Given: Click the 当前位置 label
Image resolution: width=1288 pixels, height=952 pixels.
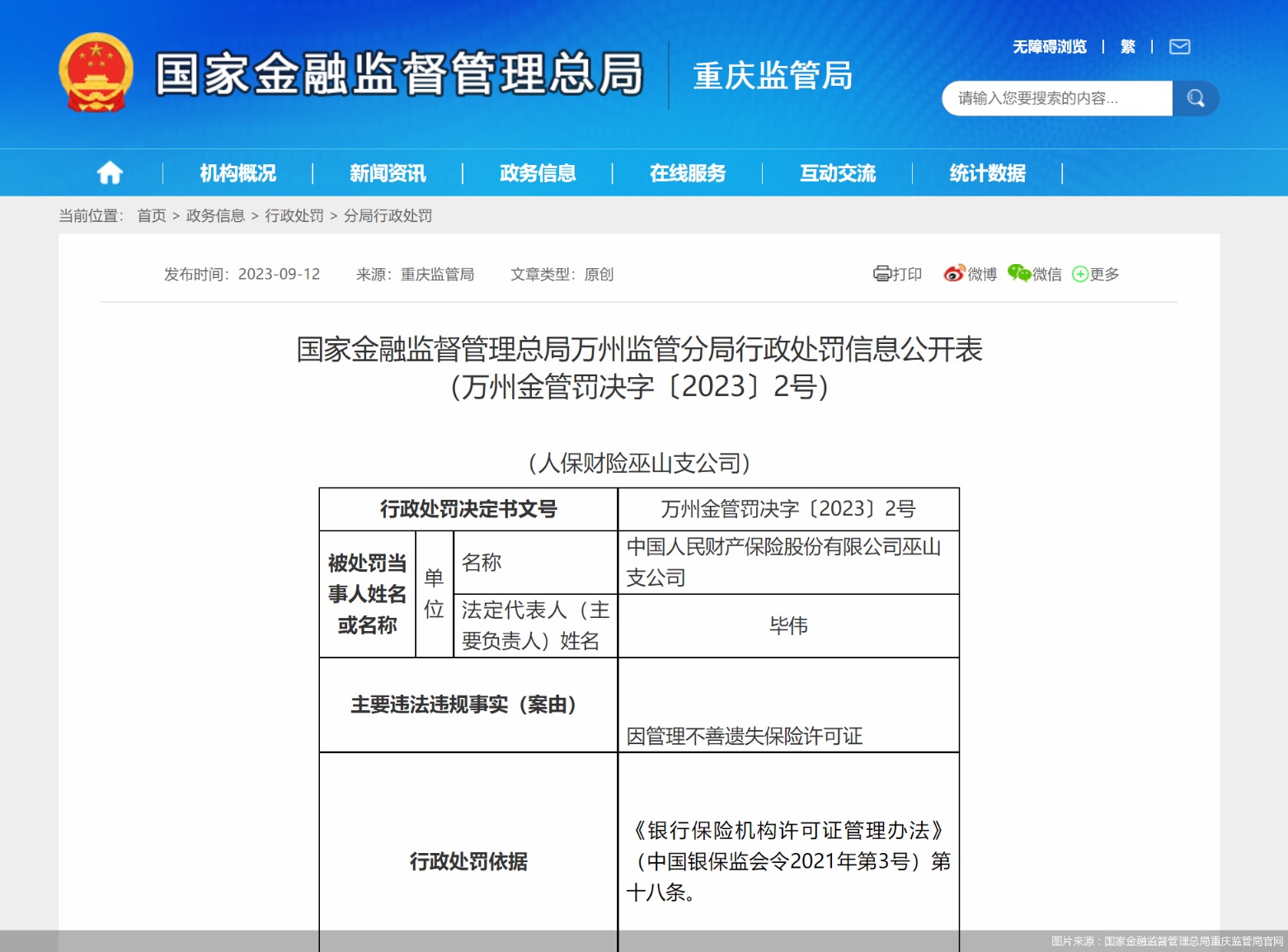Looking at the screenshot, I should [92, 216].
